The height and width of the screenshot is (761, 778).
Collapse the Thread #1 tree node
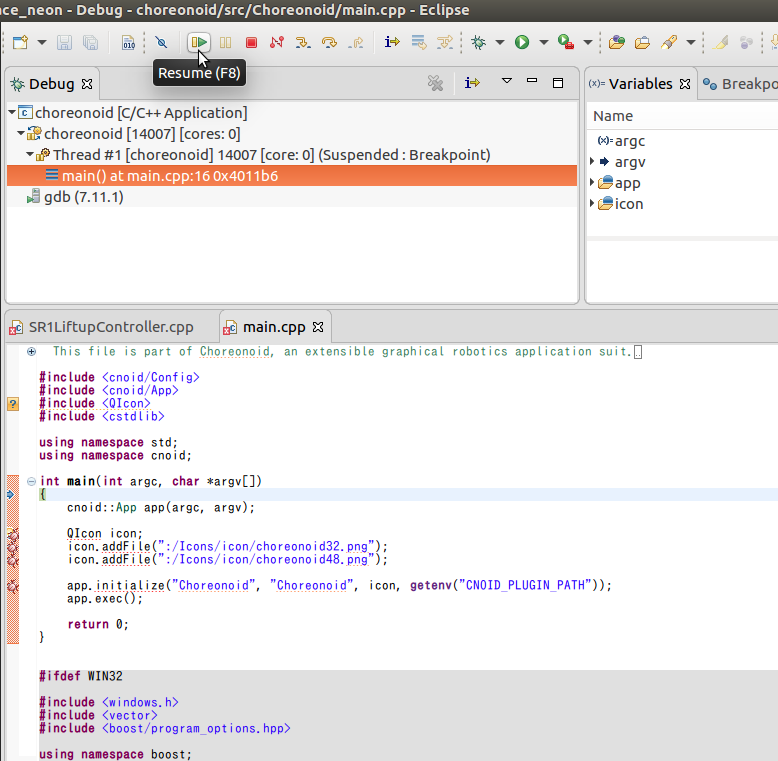pos(30,155)
